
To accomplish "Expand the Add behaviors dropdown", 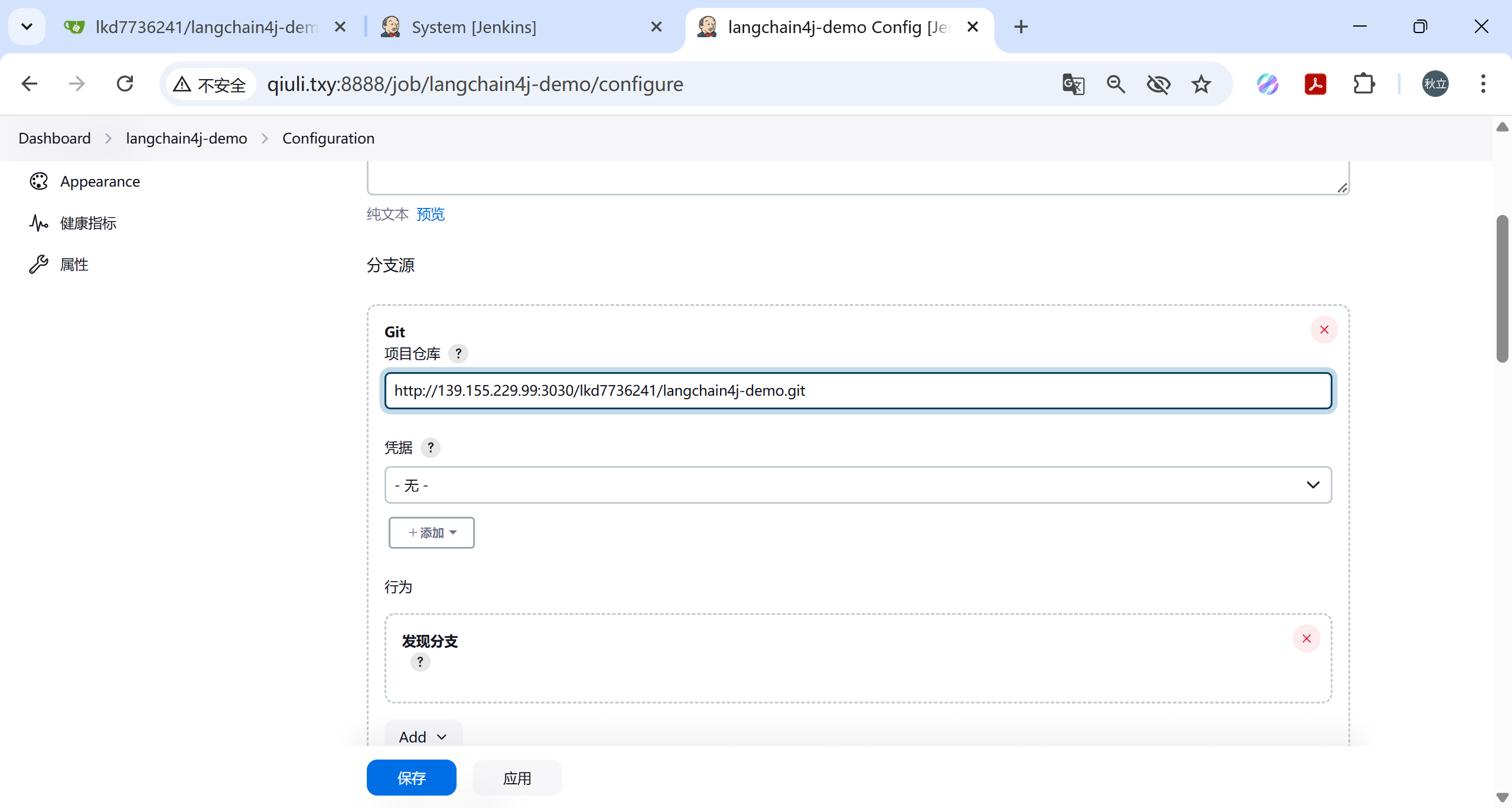I will click(x=423, y=737).
